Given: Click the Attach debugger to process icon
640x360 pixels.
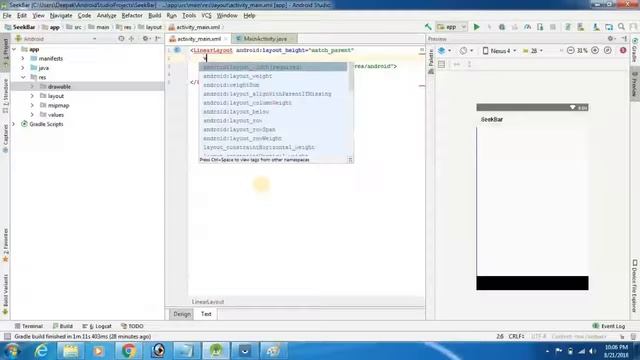Looking at the screenshot, I should (x=540, y=27).
